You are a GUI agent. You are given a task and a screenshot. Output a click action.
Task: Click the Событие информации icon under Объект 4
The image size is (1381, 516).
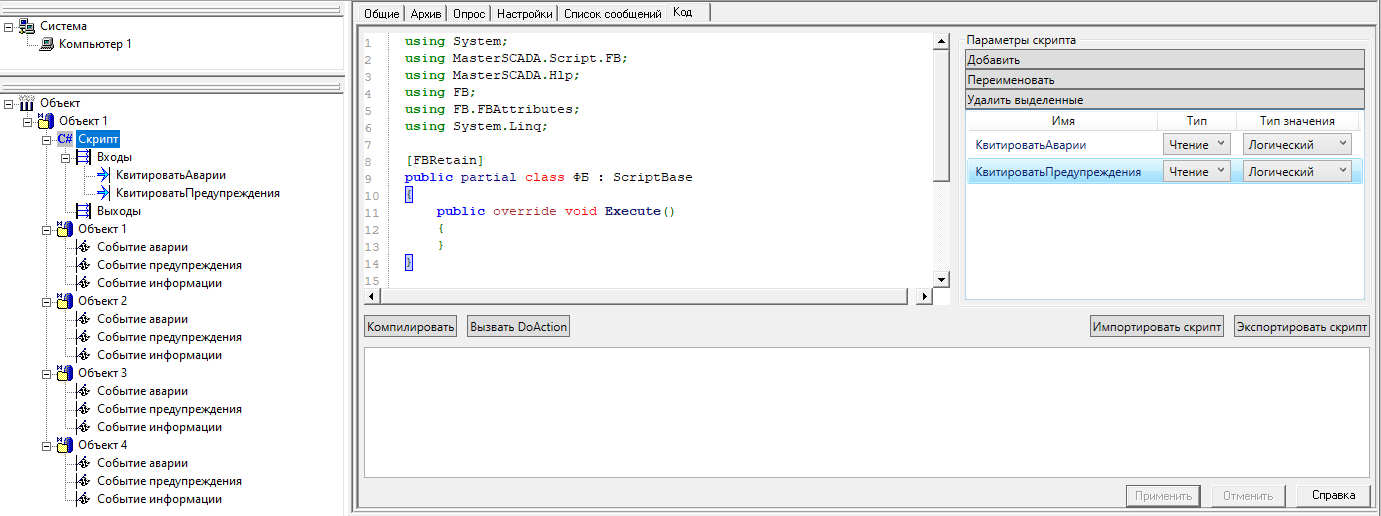84,499
